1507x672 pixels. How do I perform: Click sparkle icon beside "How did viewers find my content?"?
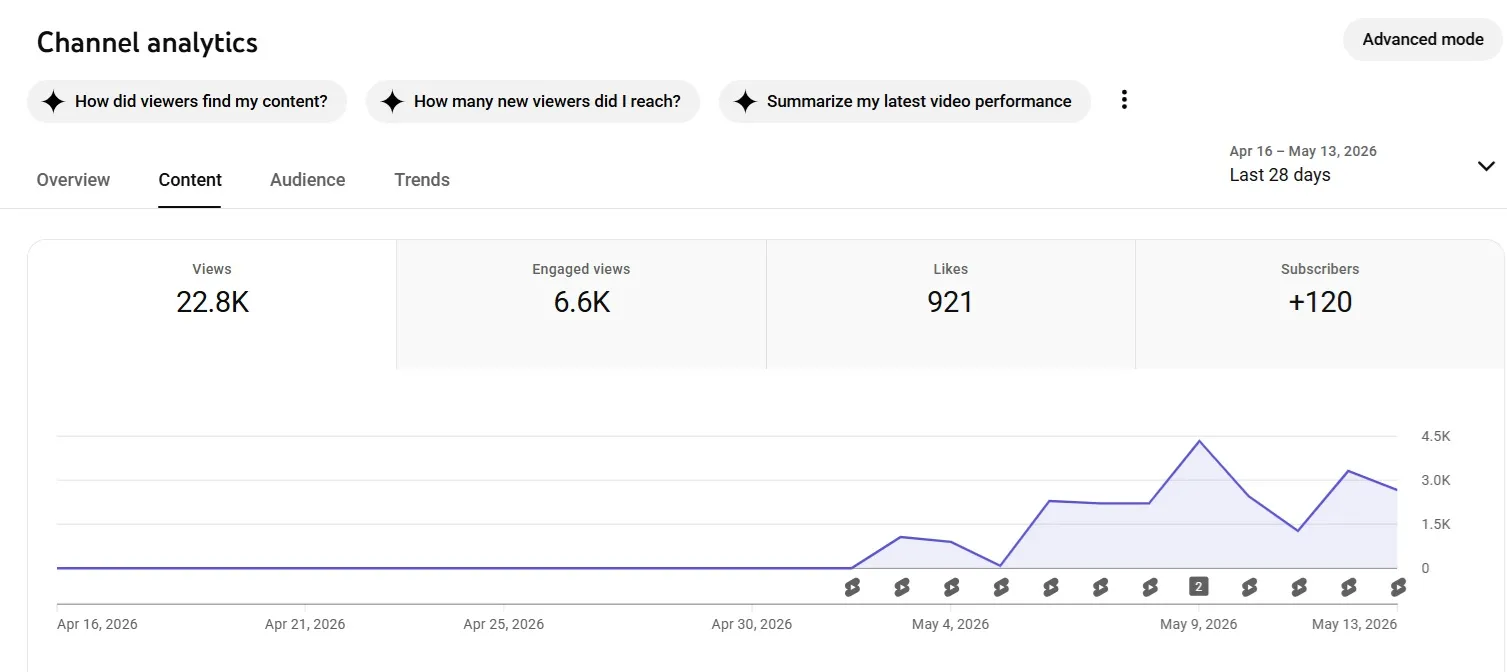pos(54,101)
